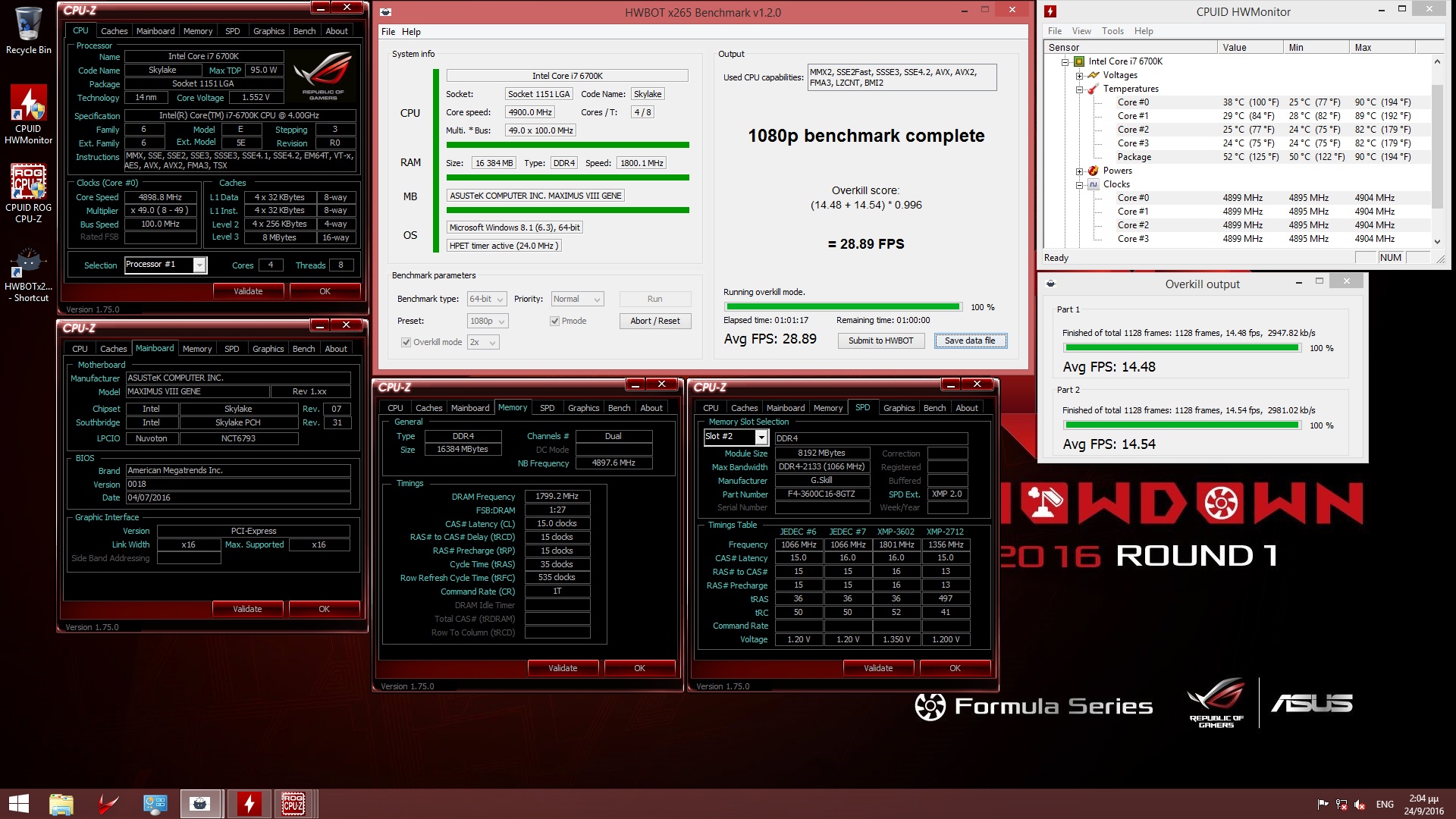
Task: Click the running overkill progress bar
Action: (843, 307)
